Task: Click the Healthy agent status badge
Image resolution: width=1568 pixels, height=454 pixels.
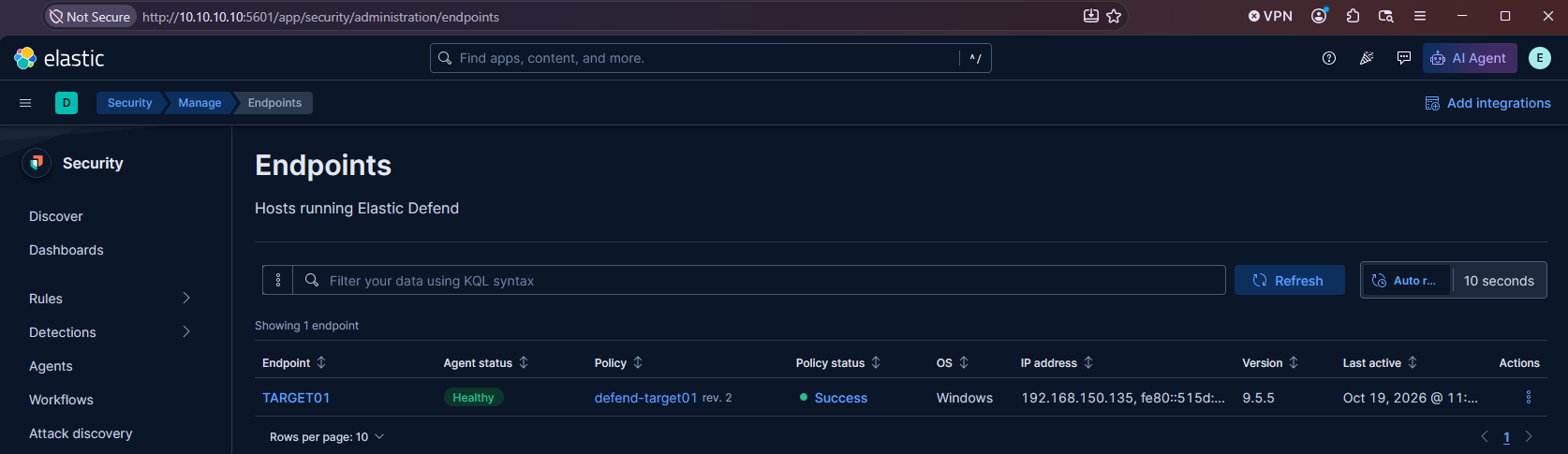Action: 473,397
